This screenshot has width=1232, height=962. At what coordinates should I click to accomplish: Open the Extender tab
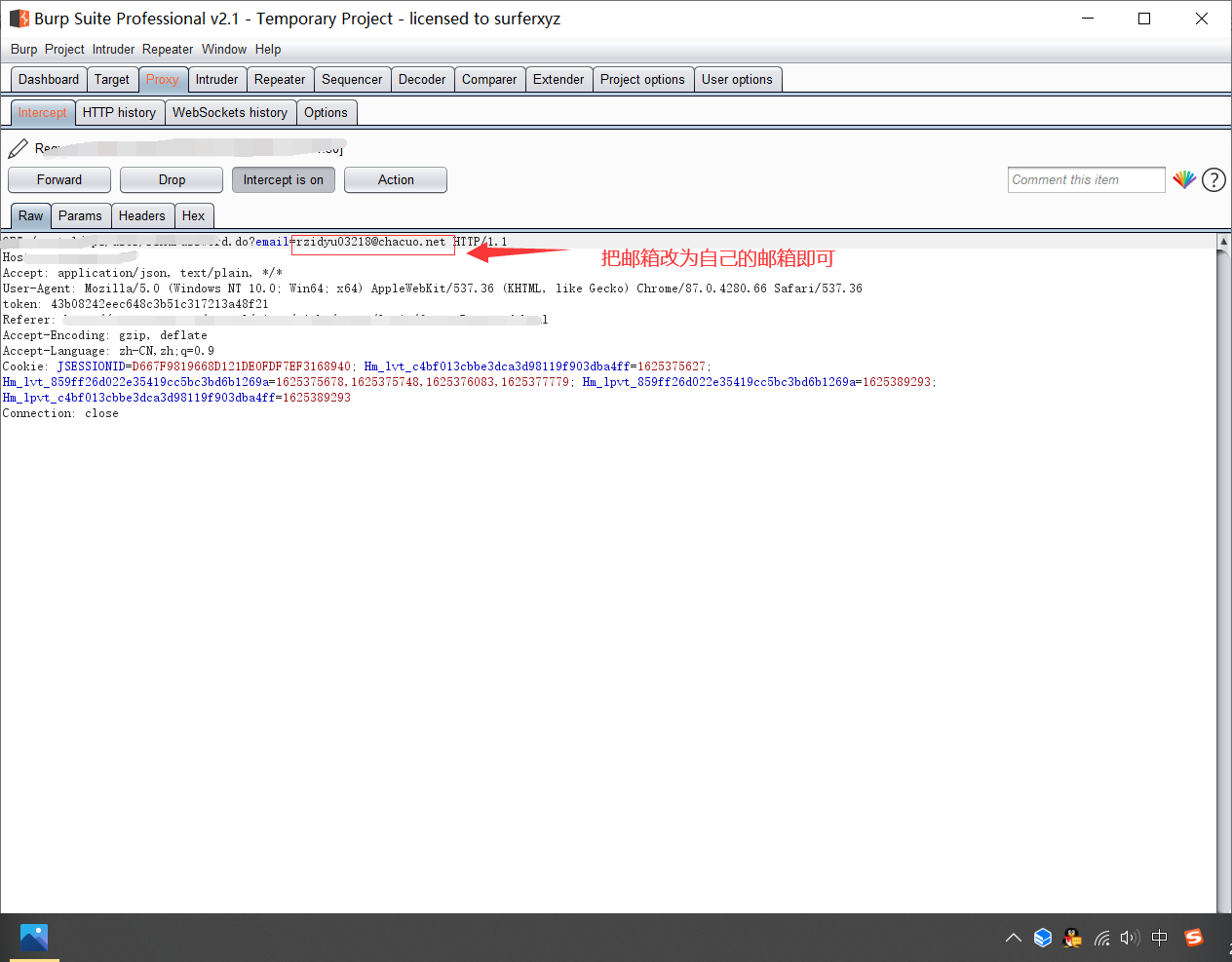[558, 79]
